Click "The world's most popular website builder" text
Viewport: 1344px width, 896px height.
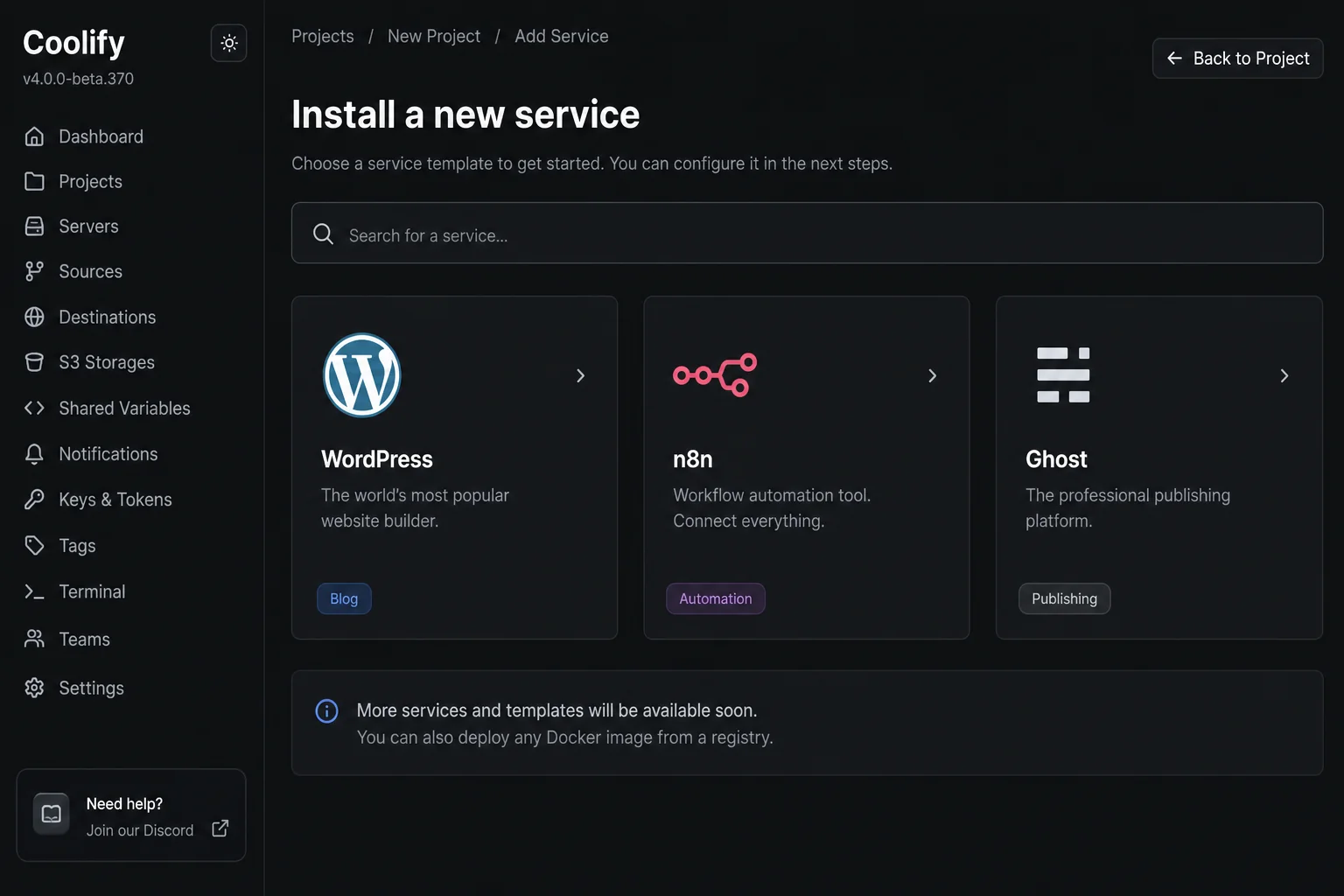(x=415, y=507)
